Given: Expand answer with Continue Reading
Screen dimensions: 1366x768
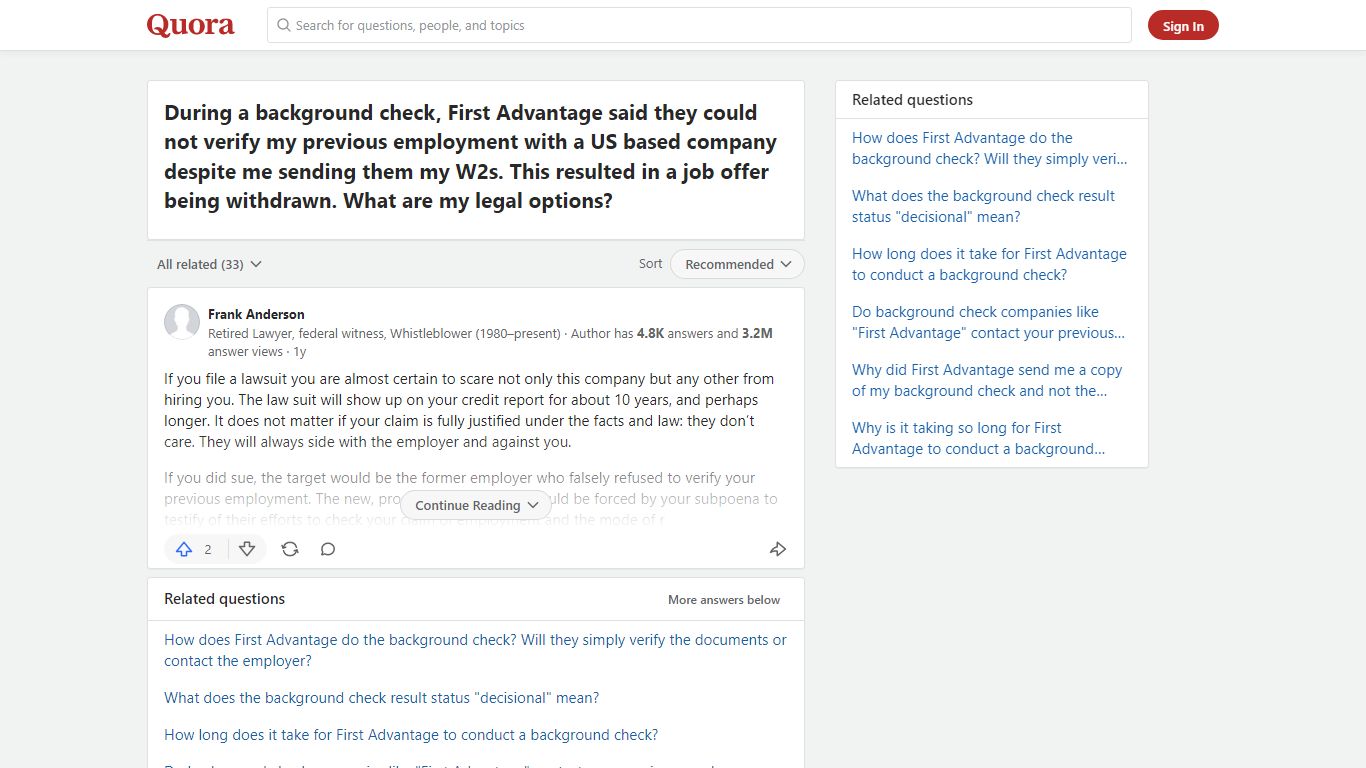Looking at the screenshot, I should 476,505.
